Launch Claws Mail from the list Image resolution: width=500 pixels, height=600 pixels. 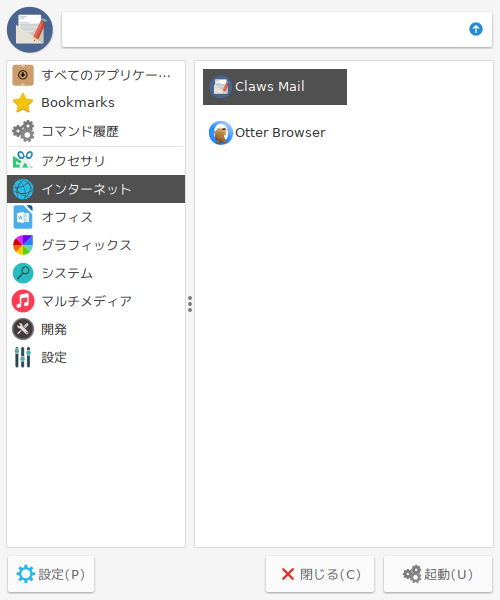coord(275,87)
